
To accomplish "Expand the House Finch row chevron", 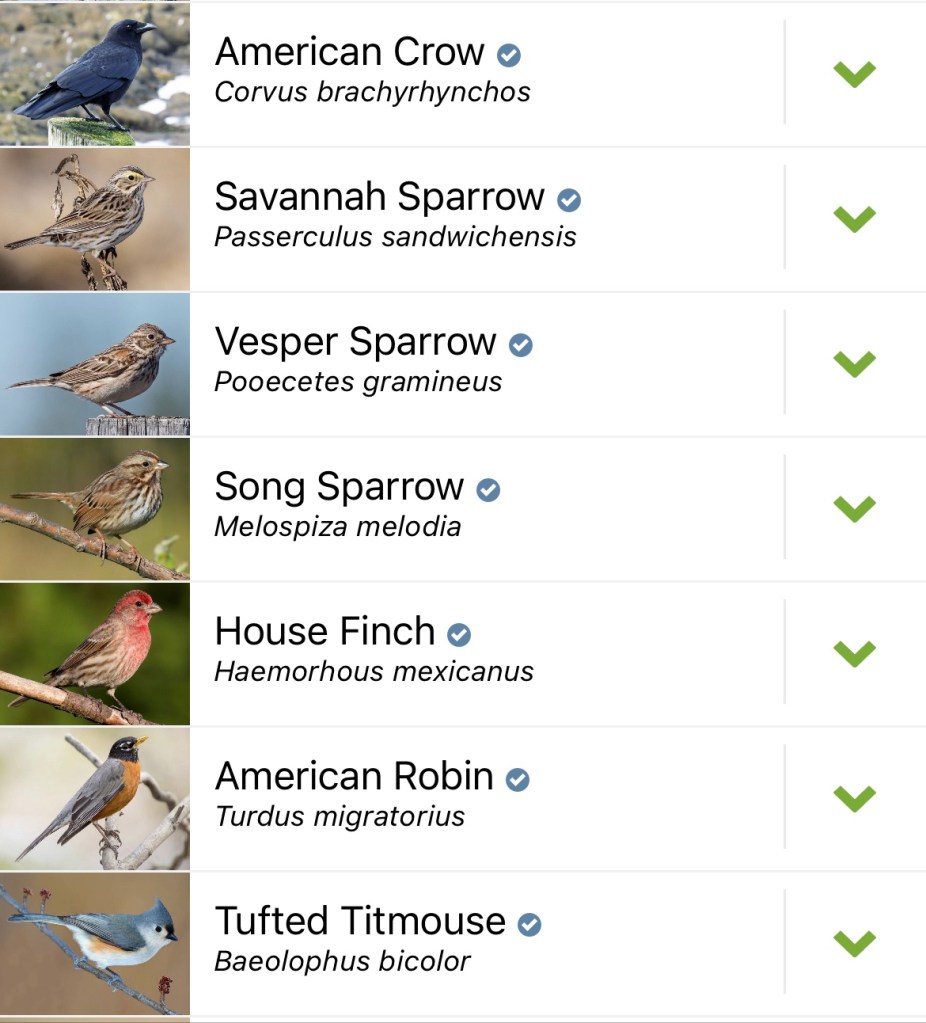I will (x=854, y=653).
